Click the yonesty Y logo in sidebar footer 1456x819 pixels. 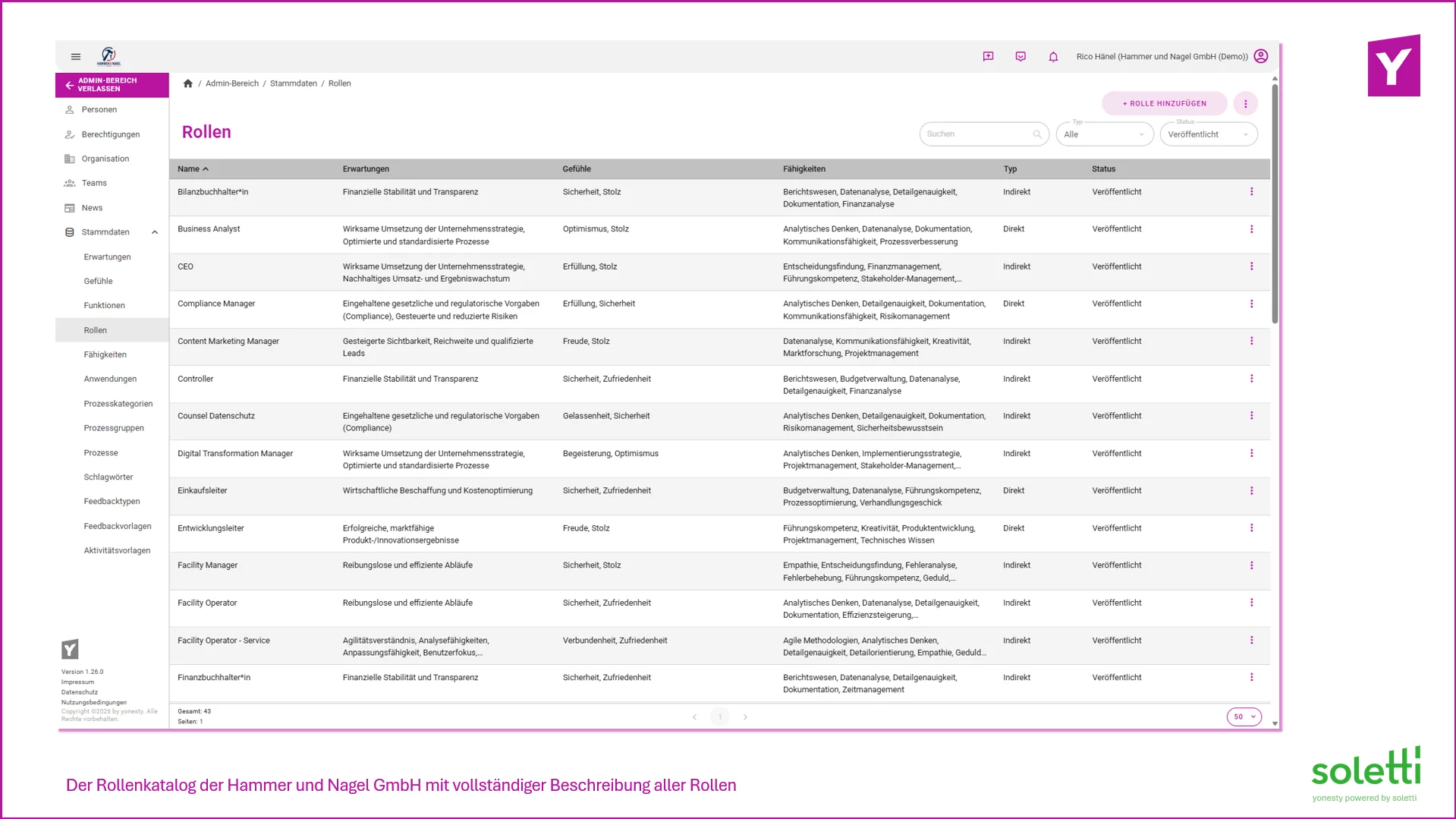pos(70,649)
